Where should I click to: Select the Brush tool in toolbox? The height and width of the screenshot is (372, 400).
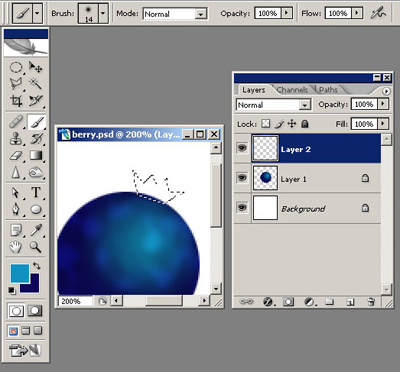point(36,122)
